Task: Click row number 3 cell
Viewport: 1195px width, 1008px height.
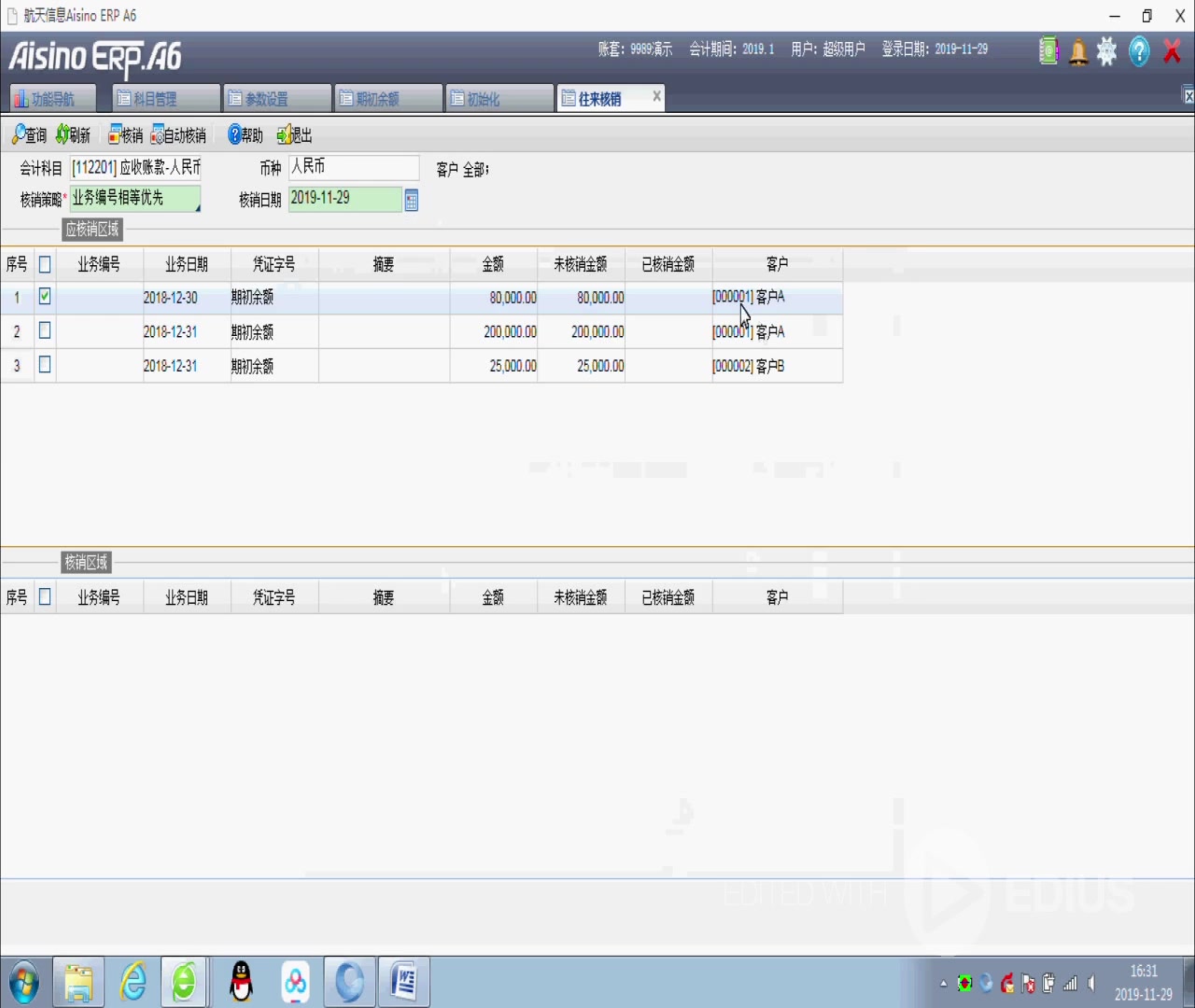Action: [17, 367]
